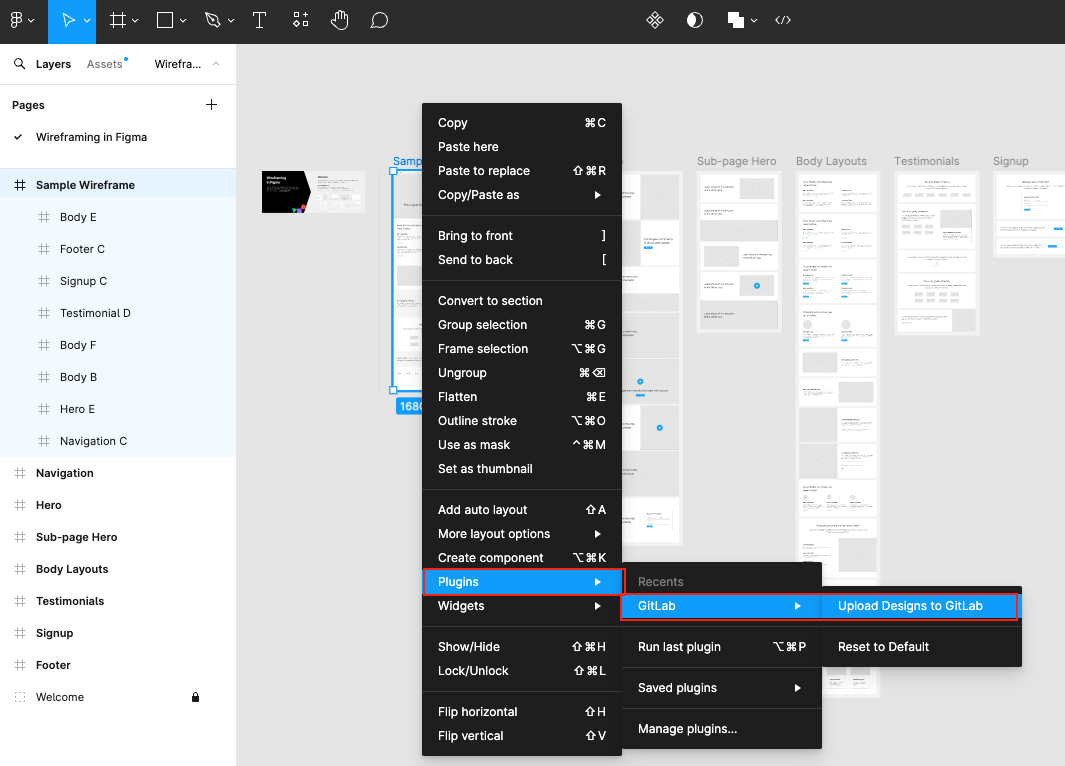Open the boolean groups dropdown
1065x766 pixels.
pos(753,19)
